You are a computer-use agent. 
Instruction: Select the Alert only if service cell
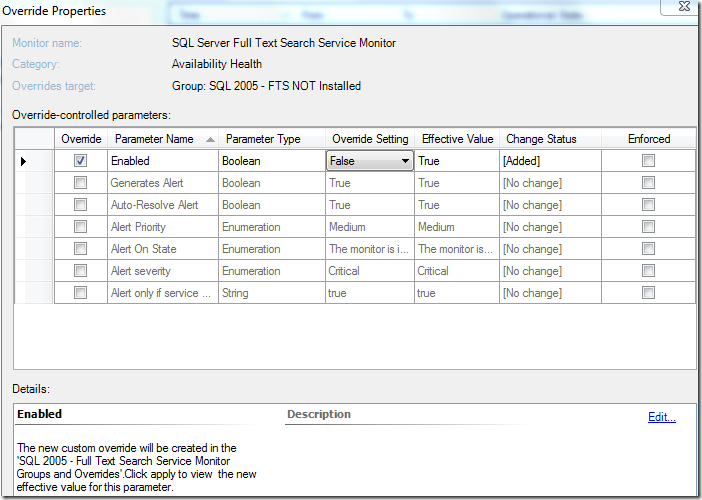[x=163, y=293]
